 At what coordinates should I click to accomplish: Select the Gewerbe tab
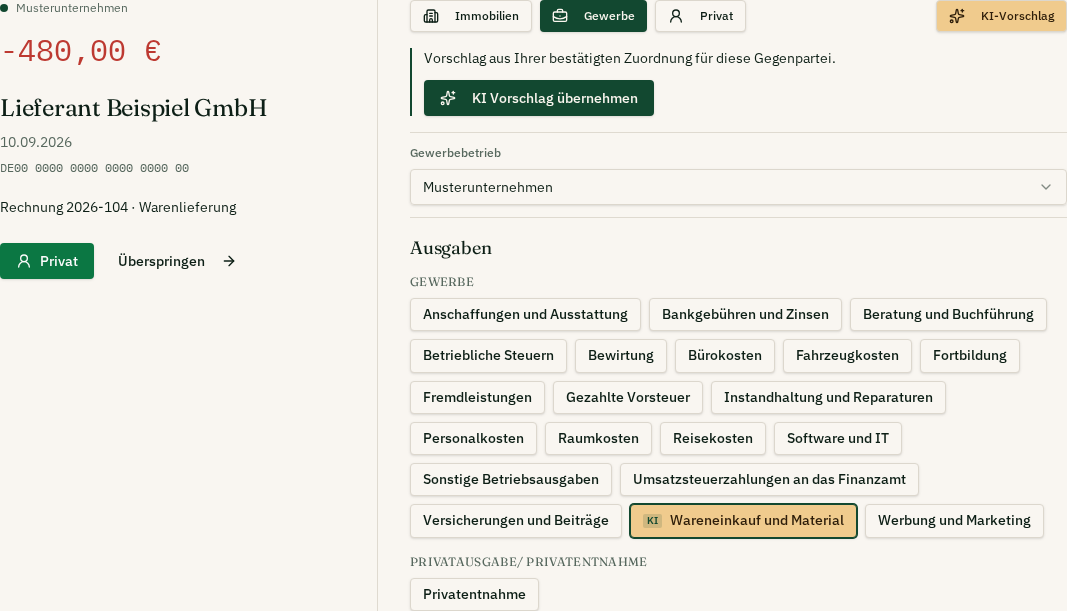[x=593, y=16]
